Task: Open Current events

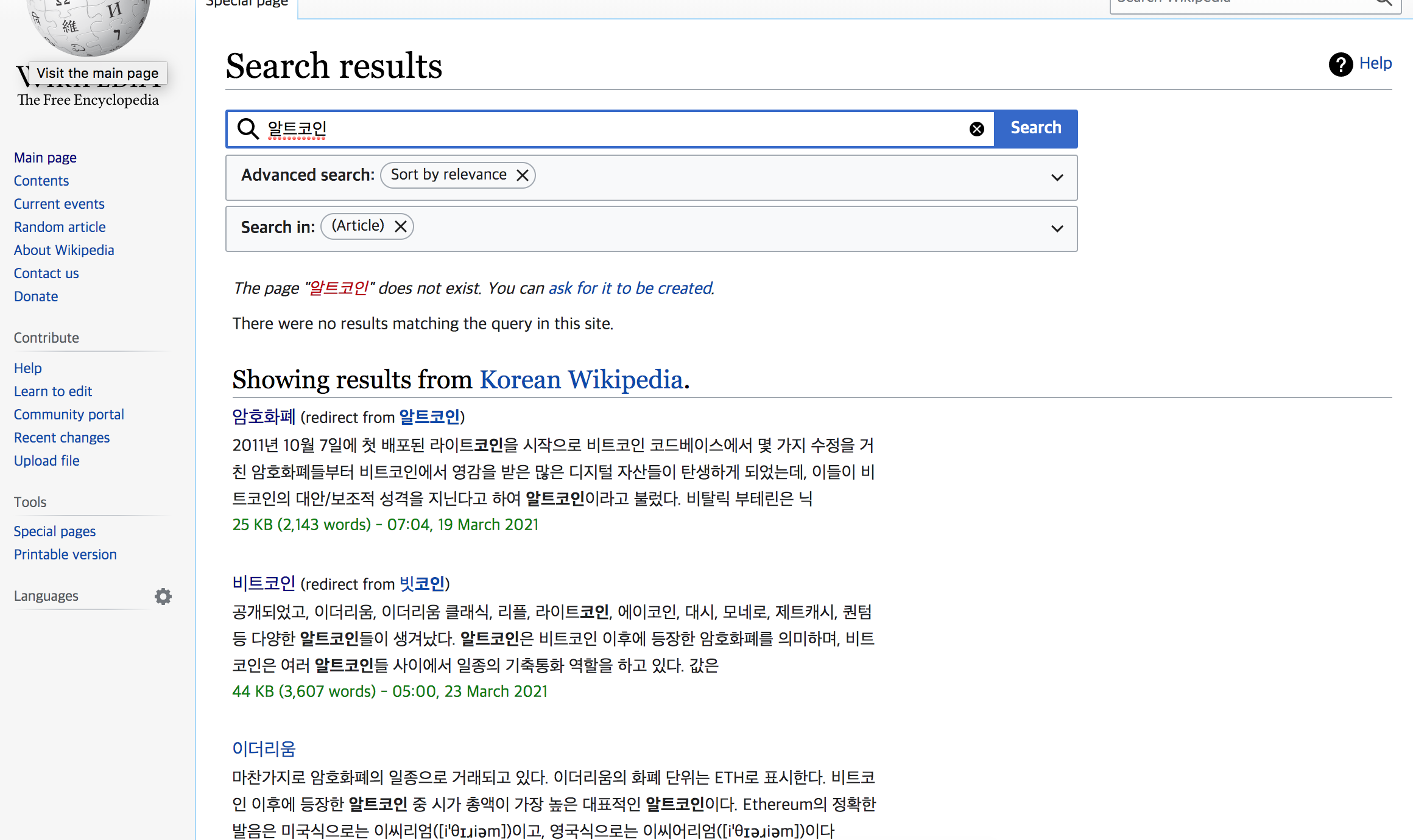Action: 59,204
